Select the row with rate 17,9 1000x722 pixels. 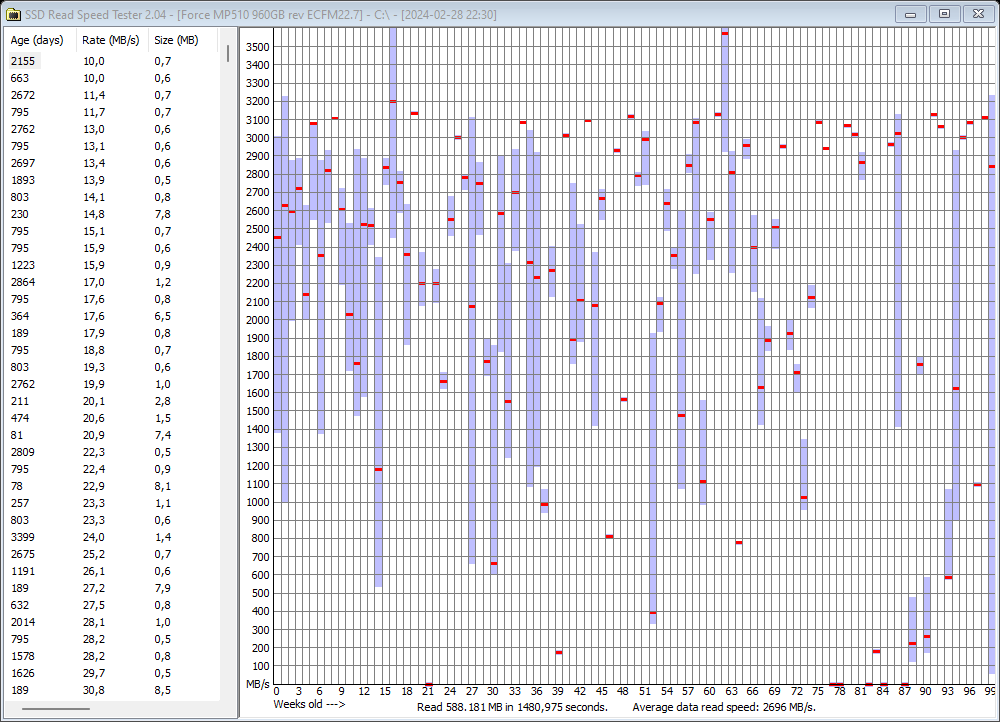tap(112, 333)
